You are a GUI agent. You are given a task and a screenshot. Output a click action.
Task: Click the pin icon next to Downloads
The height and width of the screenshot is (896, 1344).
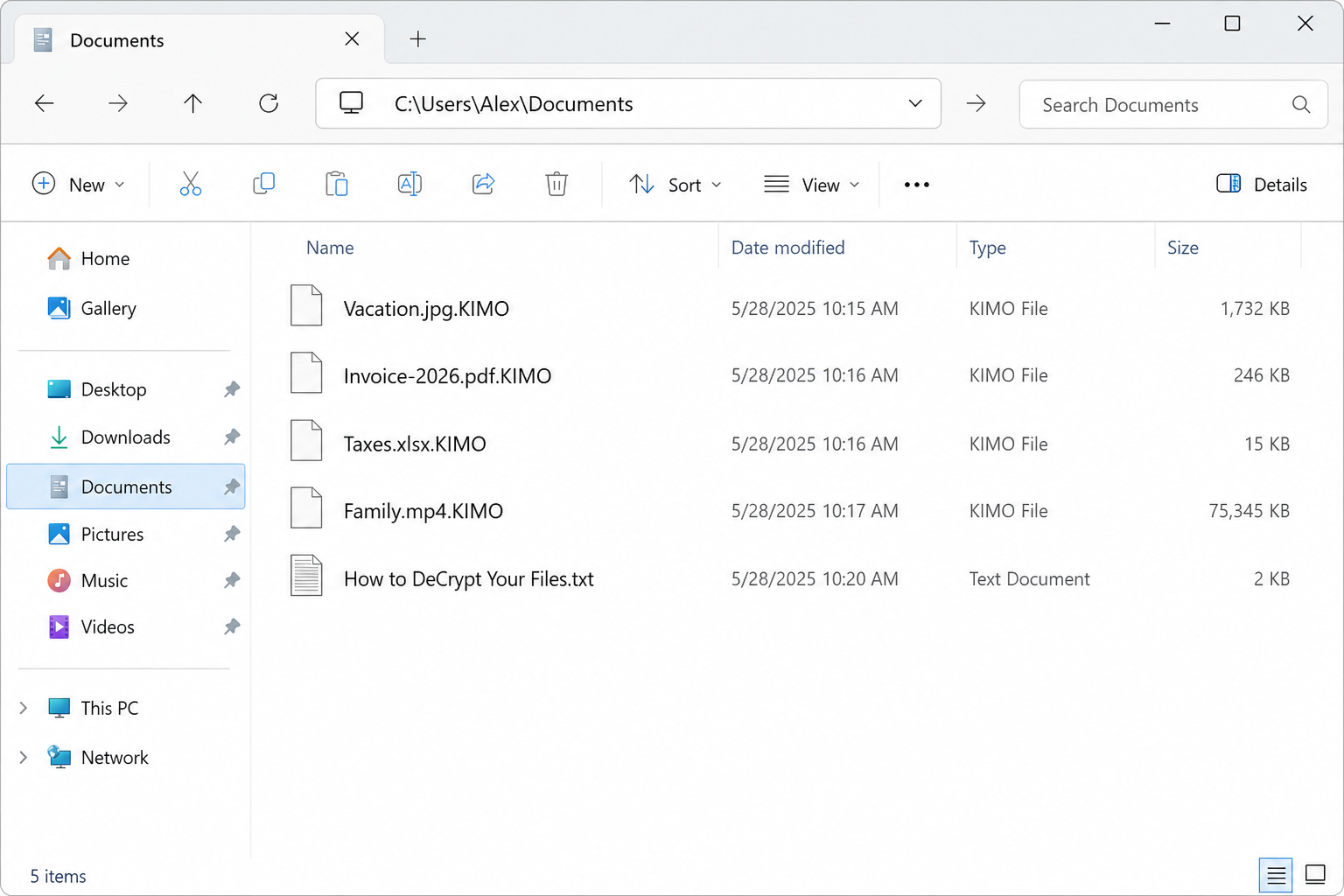click(x=232, y=437)
